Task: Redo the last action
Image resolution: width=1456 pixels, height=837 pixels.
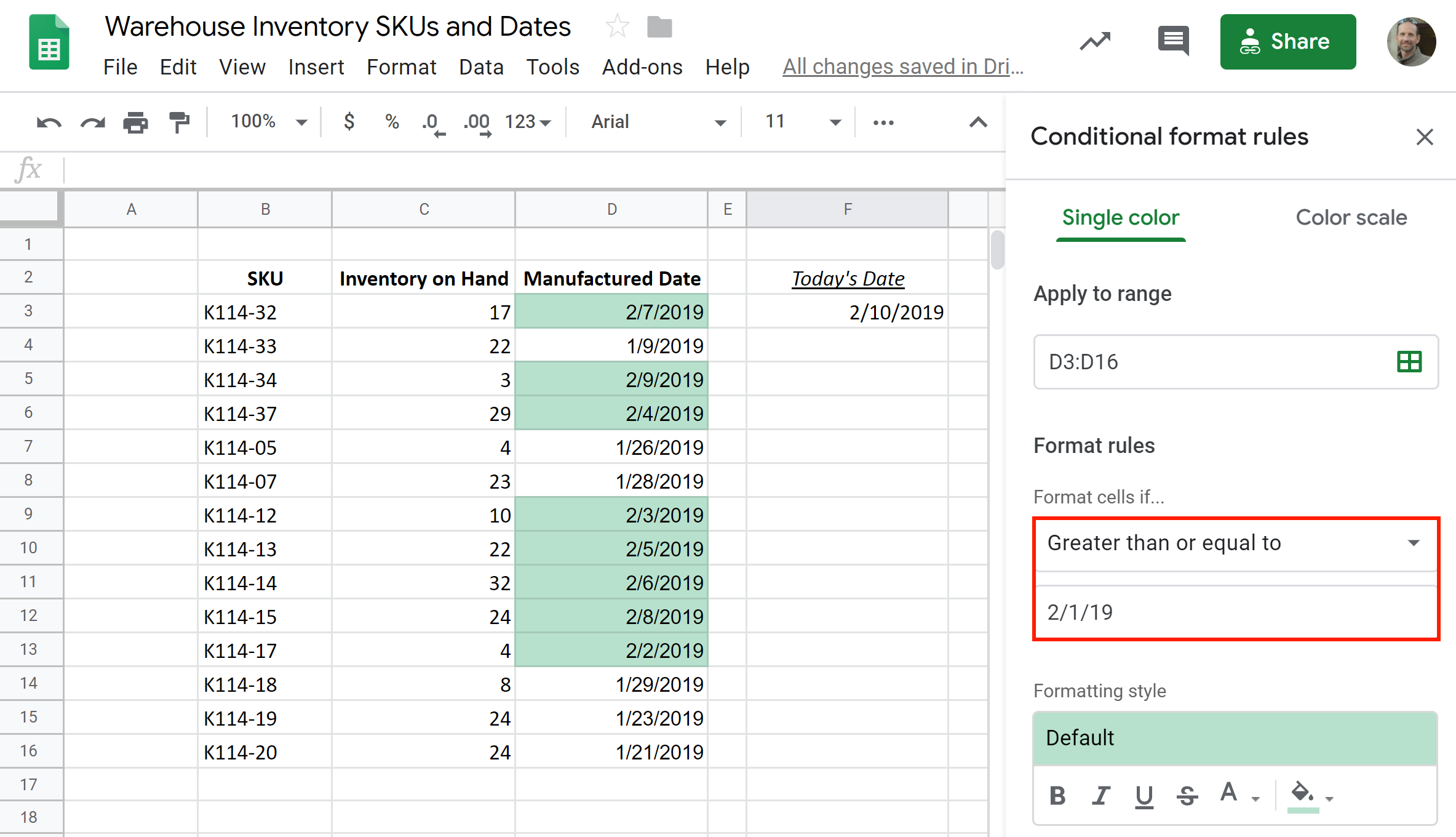Action: point(93,122)
